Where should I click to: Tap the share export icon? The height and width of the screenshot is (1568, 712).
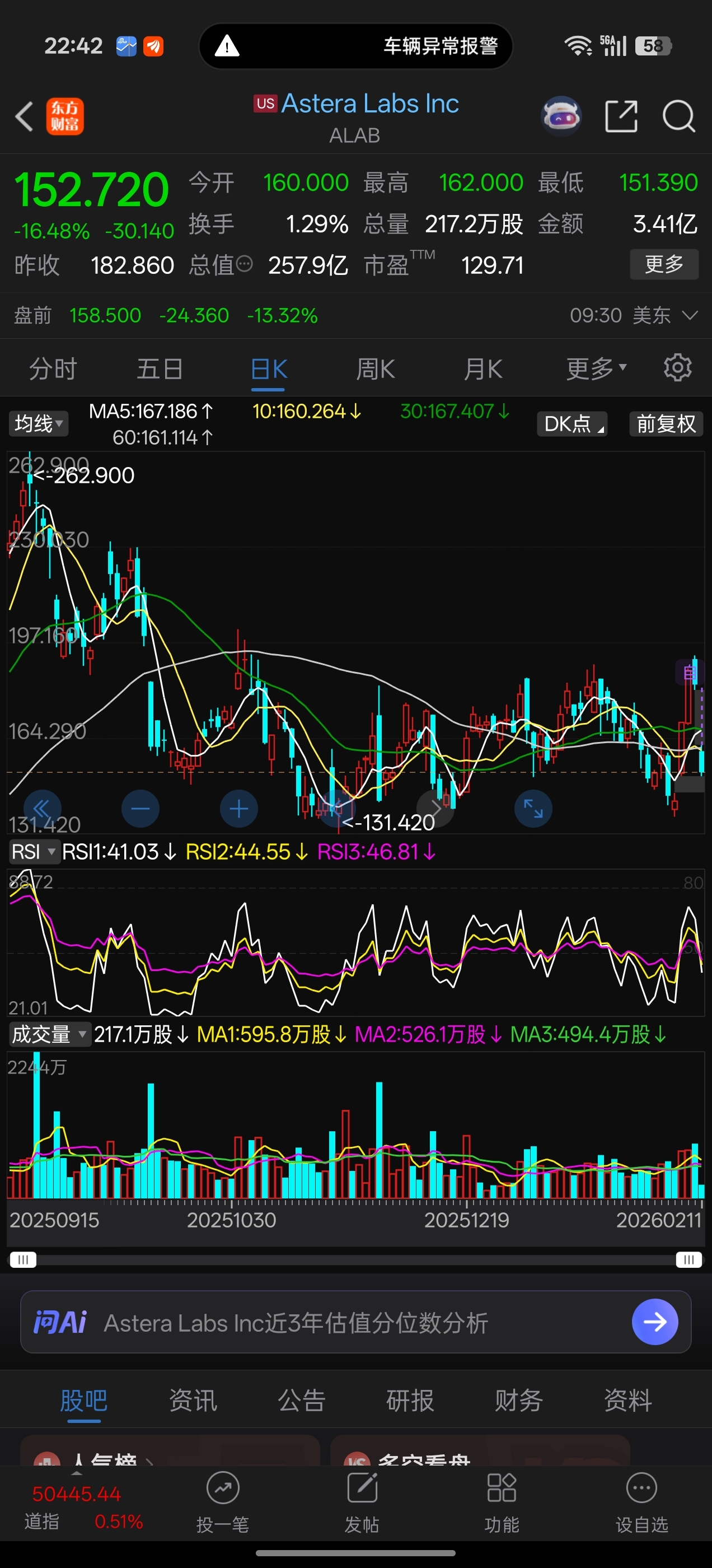[621, 116]
